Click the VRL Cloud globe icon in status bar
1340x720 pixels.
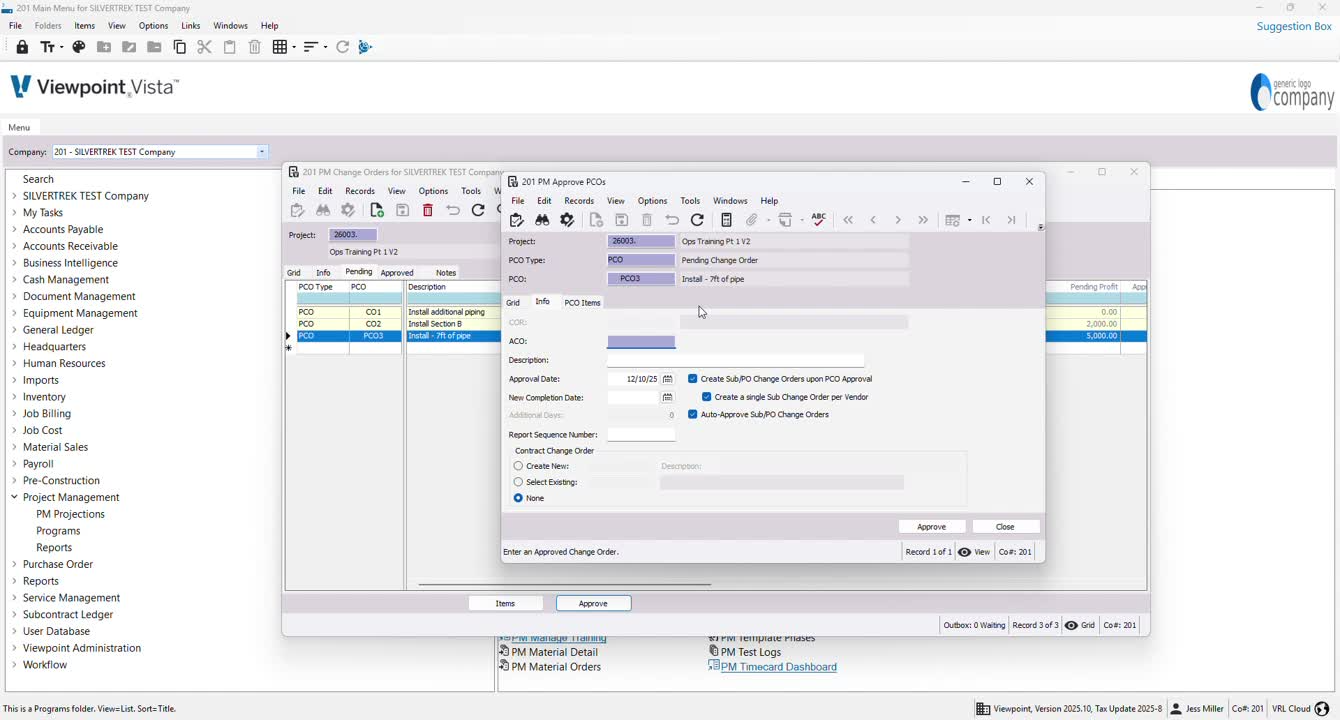pos(1322,709)
